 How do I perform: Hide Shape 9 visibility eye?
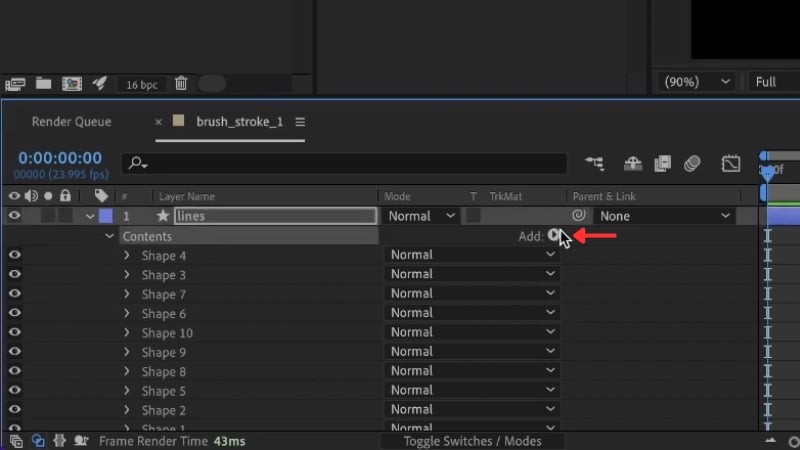[x=14, y=352]
